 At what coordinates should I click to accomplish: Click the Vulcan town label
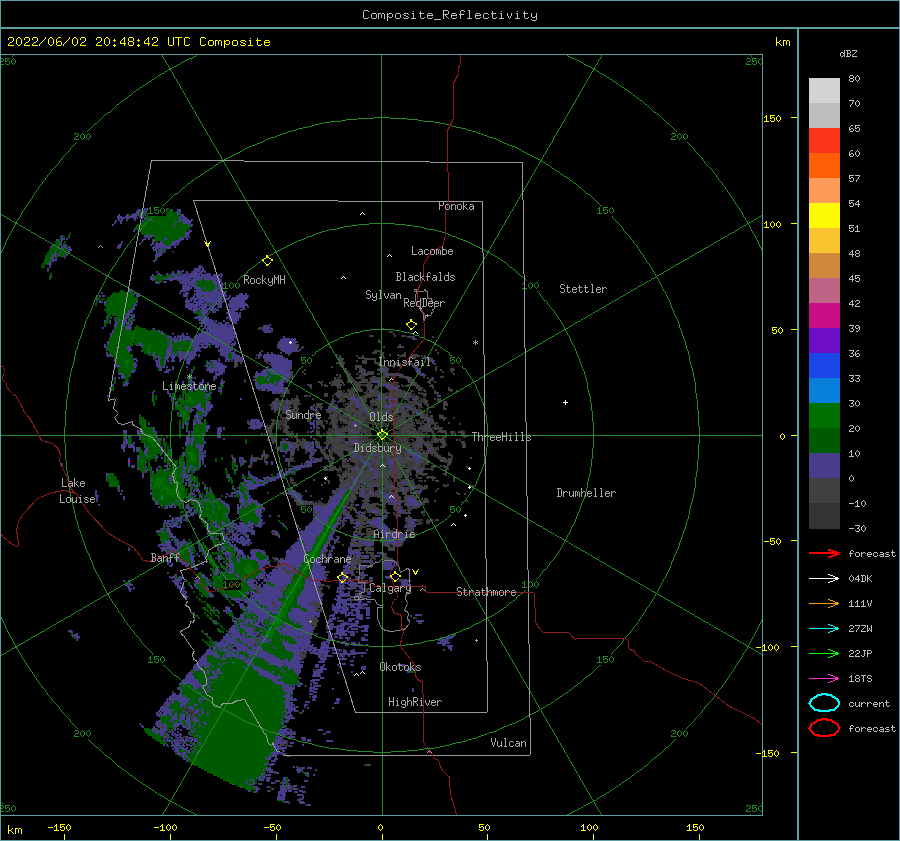tap(508, 743)
